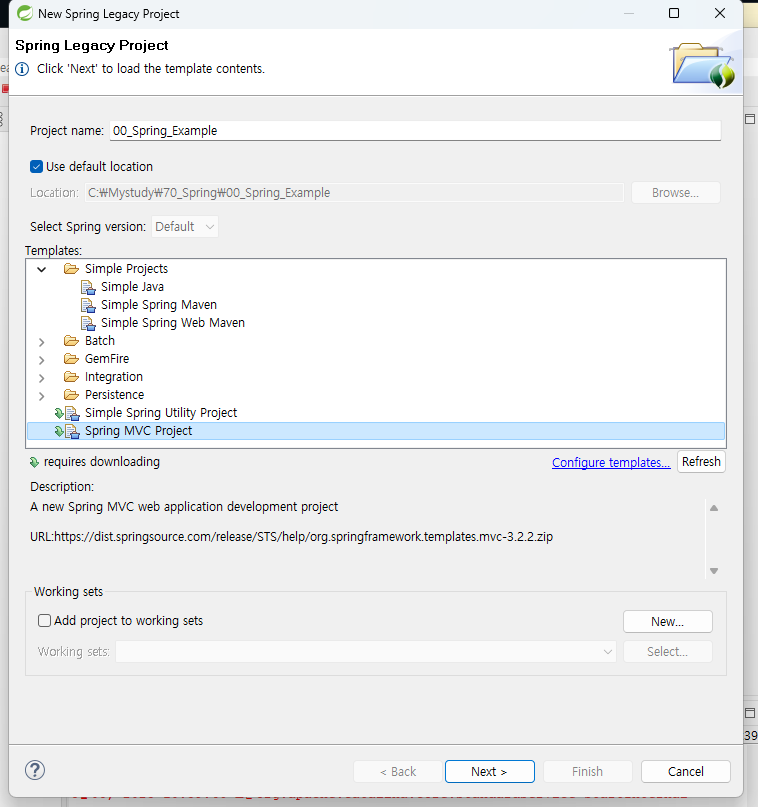
Task: Expand the Persistence tree node
Action: (x=42, y=396)
